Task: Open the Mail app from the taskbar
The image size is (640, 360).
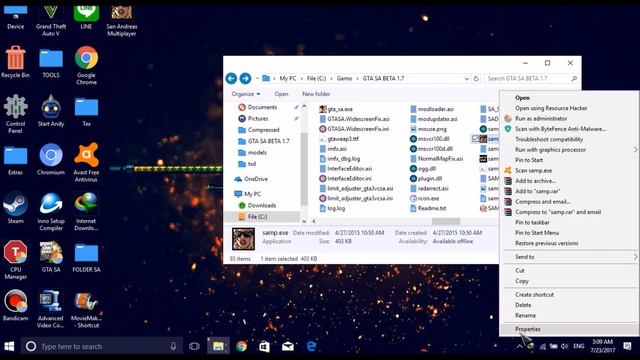Action: tap(288, 347)
